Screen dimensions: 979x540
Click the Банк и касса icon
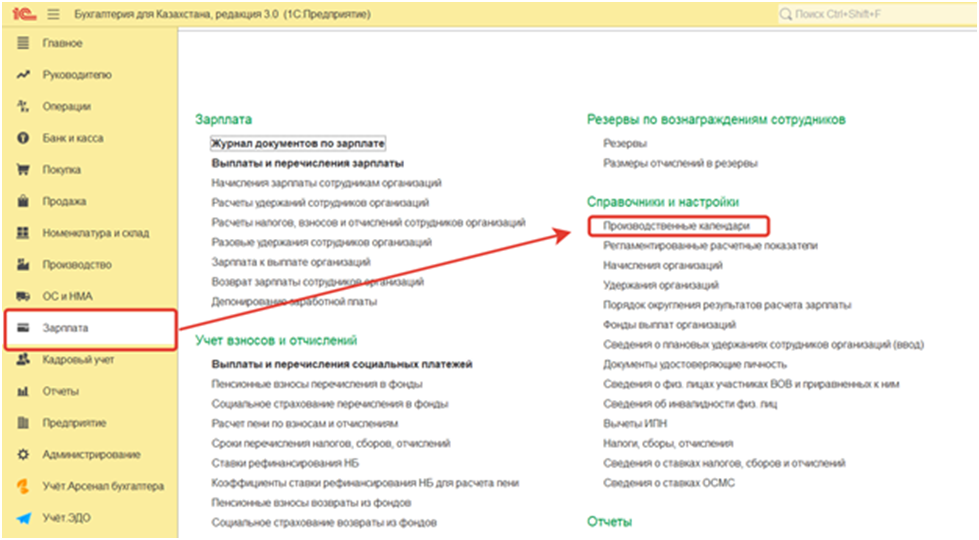(22, 138)
